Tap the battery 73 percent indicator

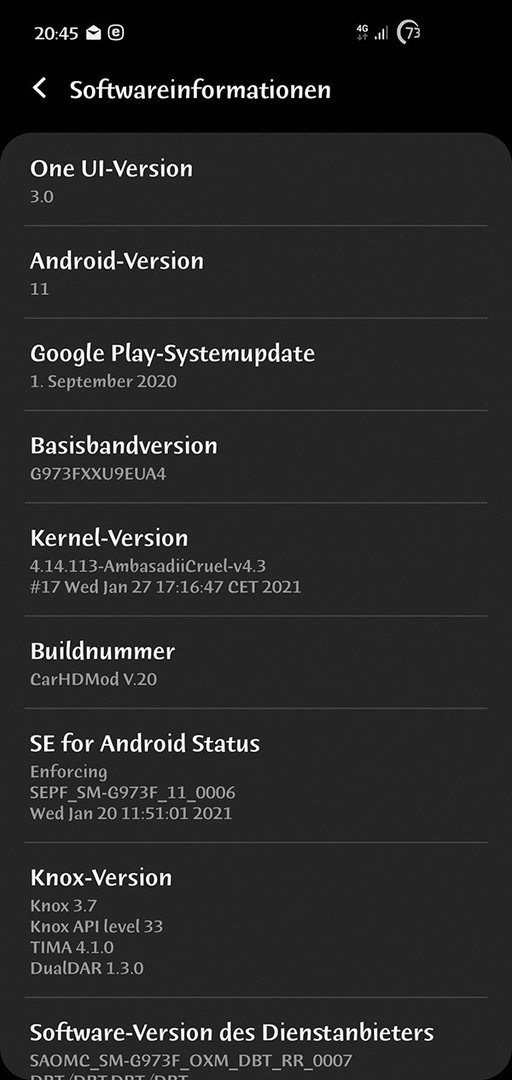tap(409, 32)
